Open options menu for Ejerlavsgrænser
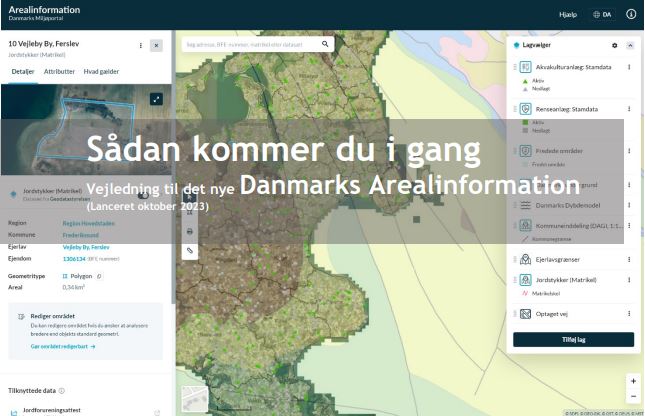 pyautogui.click(x=629, y=259)
